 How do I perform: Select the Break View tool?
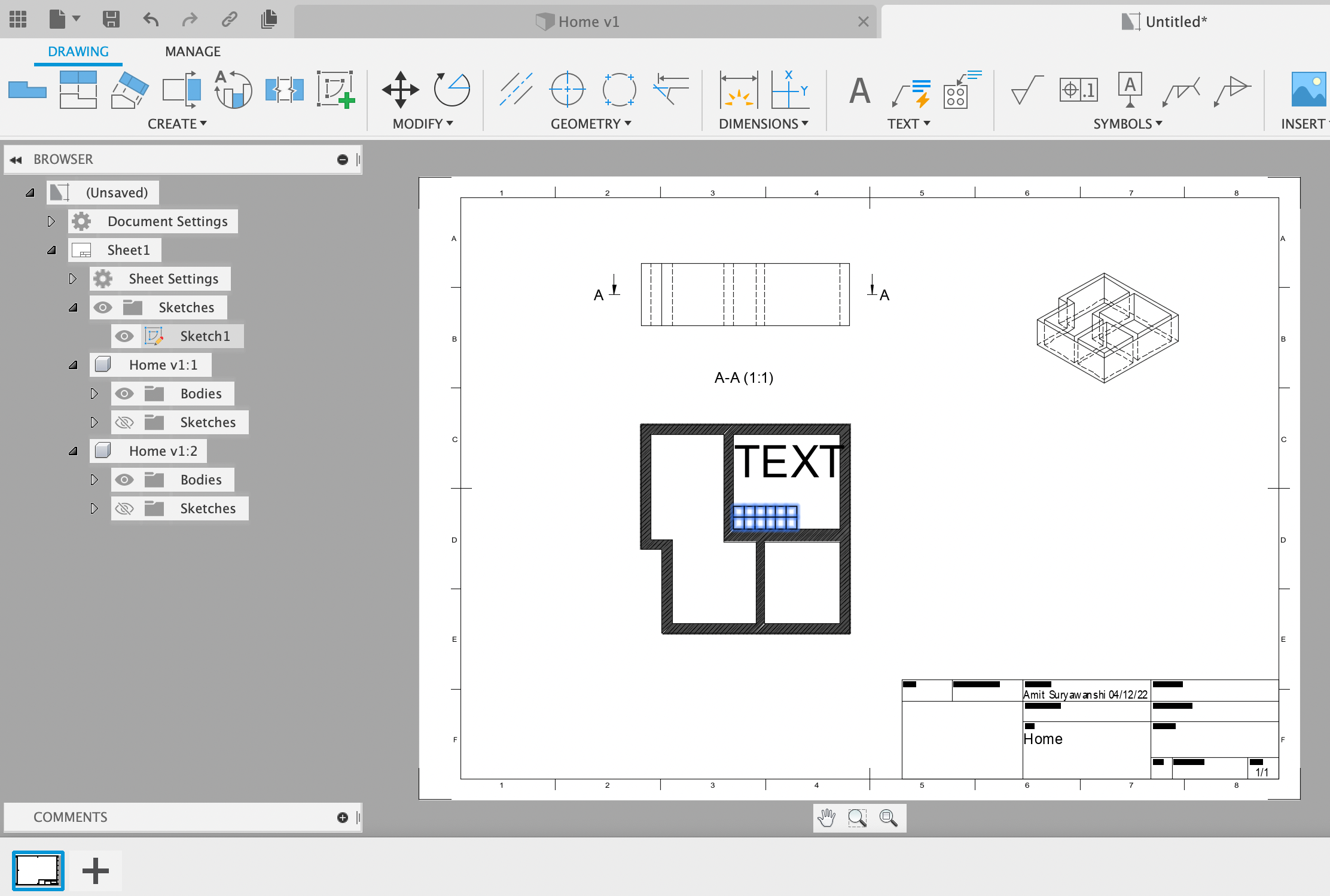click(285, 90)
